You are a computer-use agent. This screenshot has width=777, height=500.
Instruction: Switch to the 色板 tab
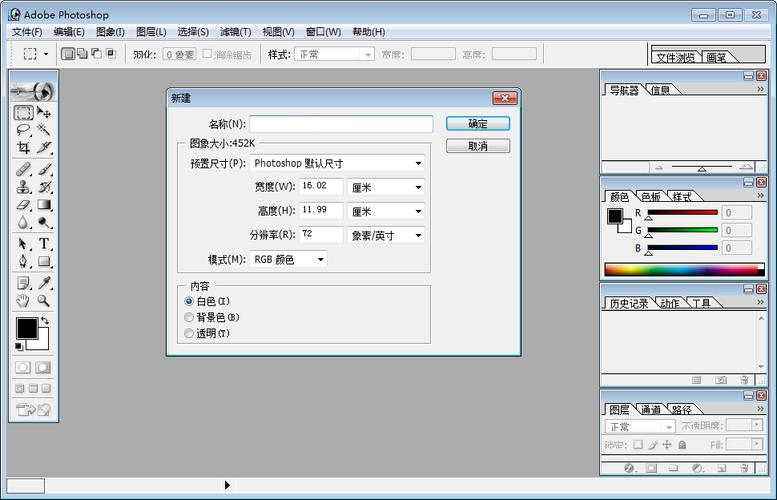tap(651, 197)
